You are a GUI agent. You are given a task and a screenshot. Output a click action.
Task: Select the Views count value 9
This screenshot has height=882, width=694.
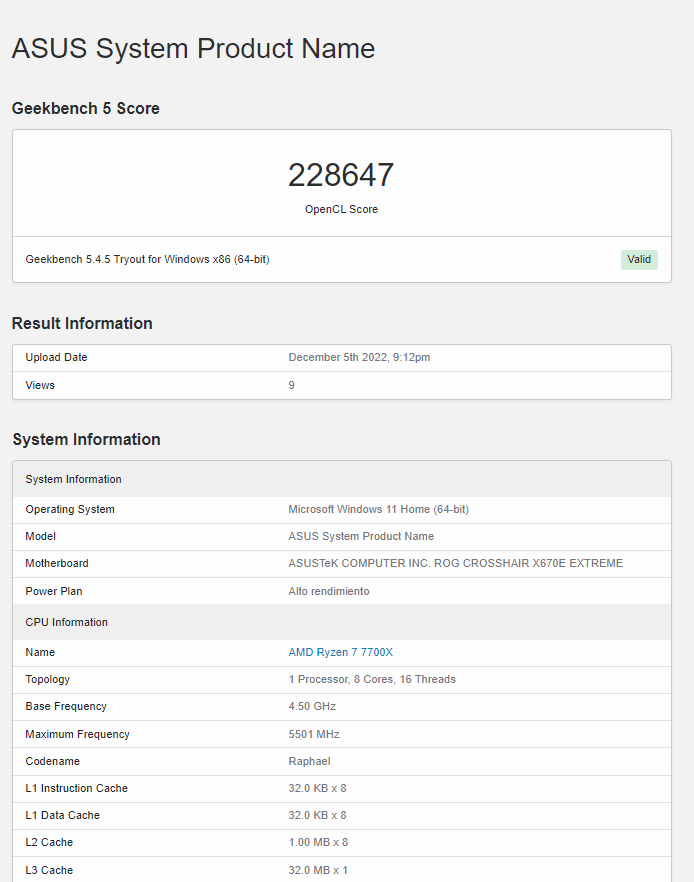tap(291, 385)
